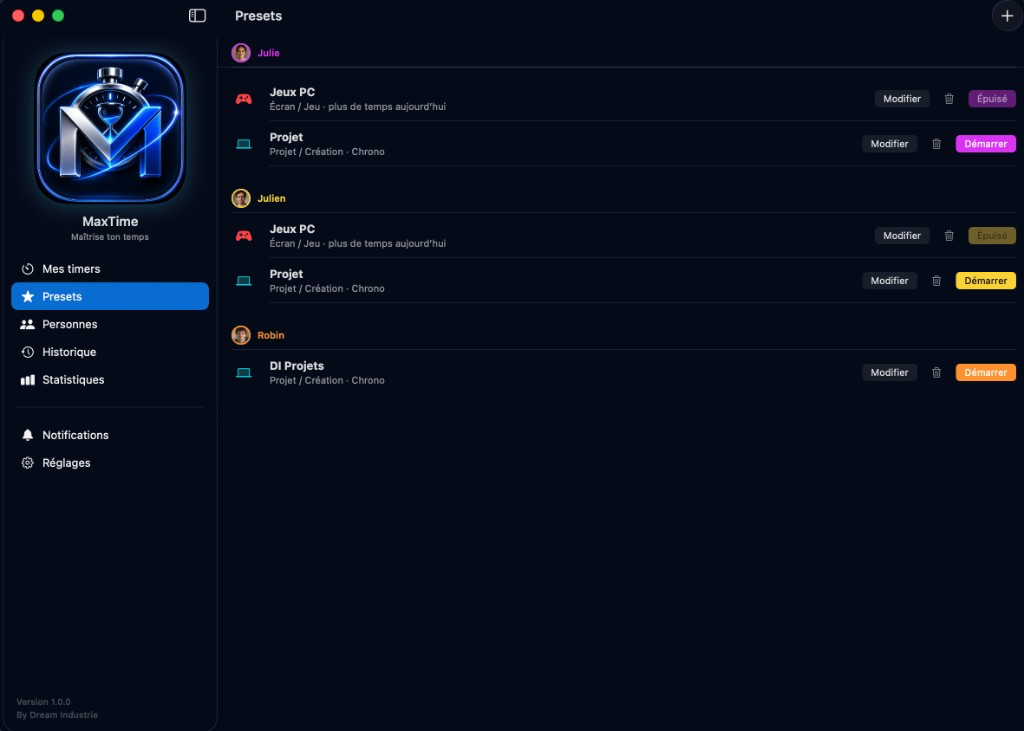
Task: Click the Version 1.0.0 text
Action: (43, 702)
